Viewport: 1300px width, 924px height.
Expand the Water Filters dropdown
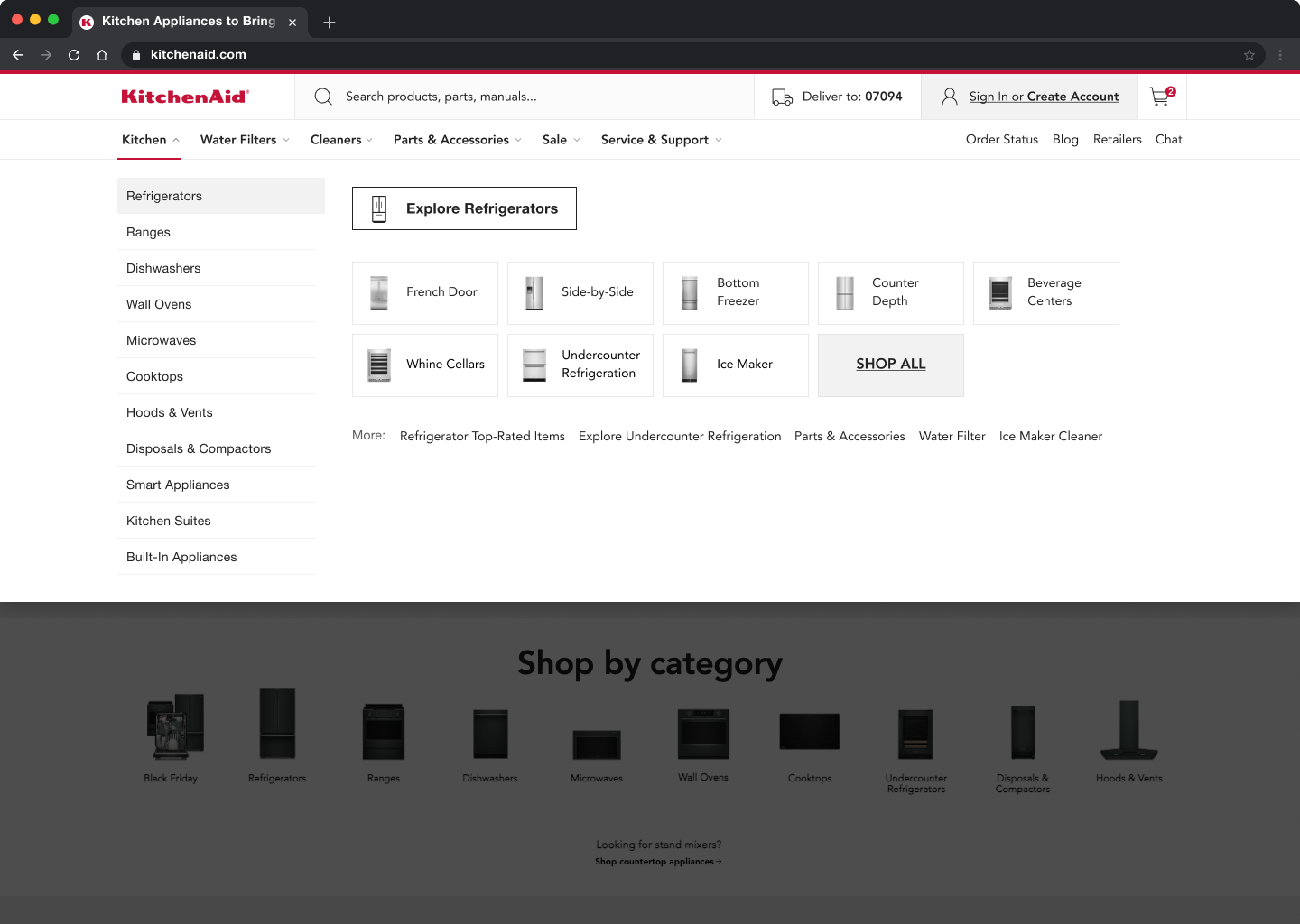245,140
